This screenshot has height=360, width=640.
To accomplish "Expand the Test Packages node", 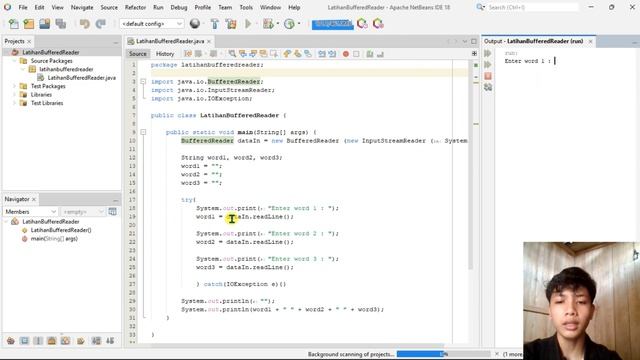I will coord(15,86).
